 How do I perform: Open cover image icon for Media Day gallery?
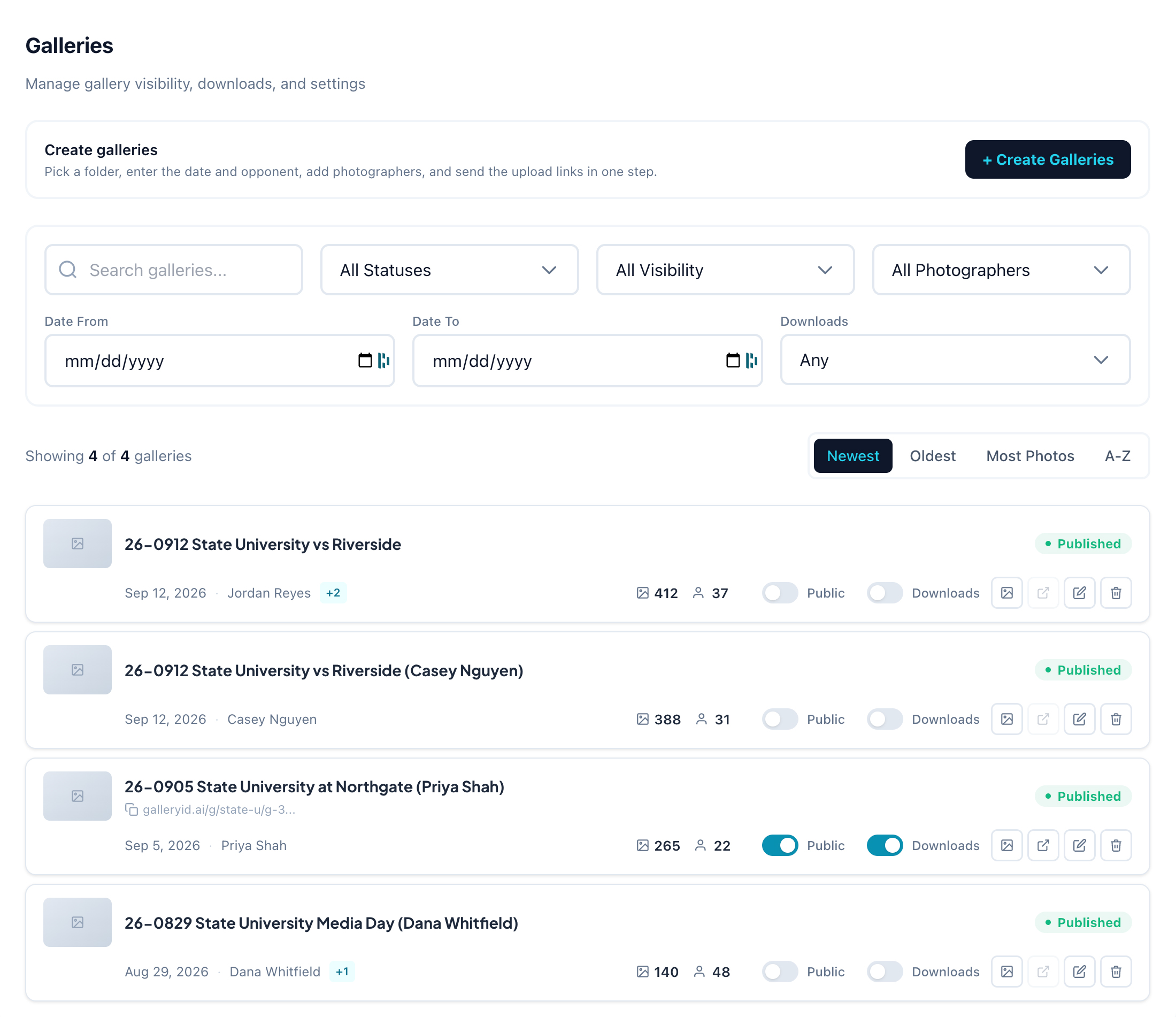[x=1006, y=972]
